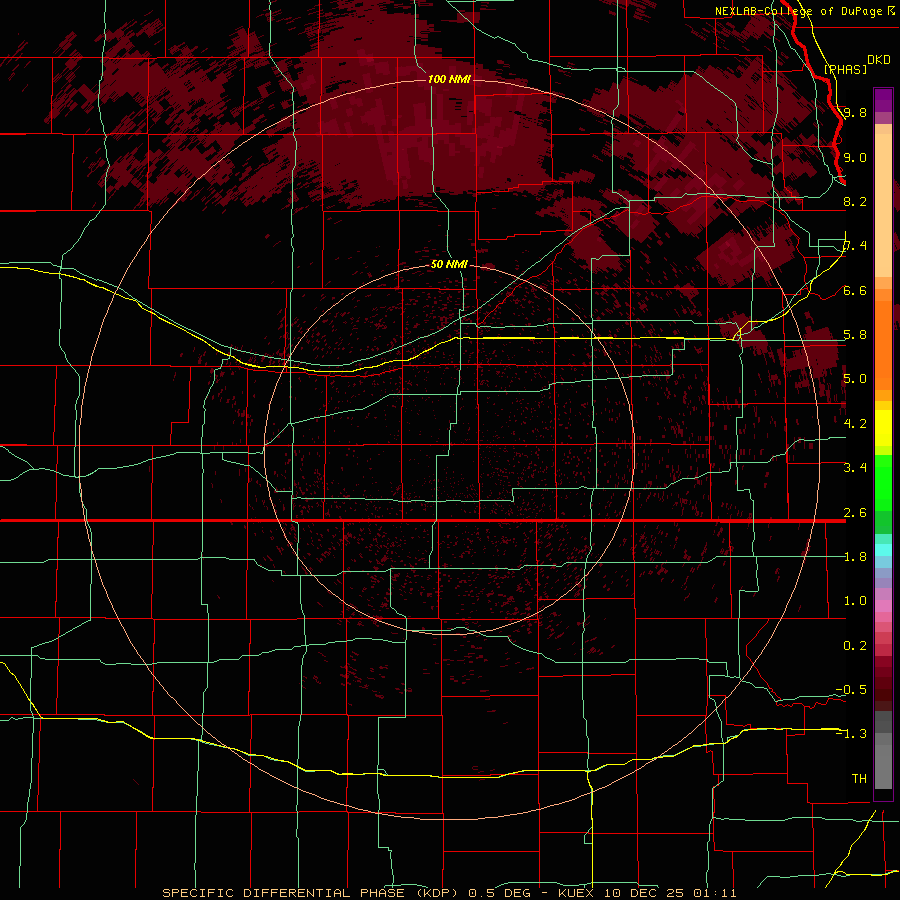Click the NEXLAB logo icon after DuPage
This screenshot has width=900, height=900.
(891, 11)
